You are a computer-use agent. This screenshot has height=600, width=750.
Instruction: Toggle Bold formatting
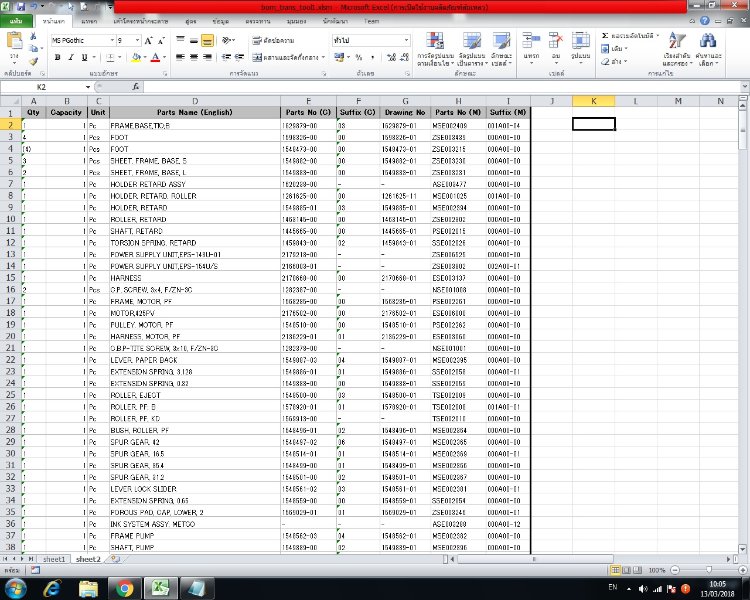[x=57, y=58]
